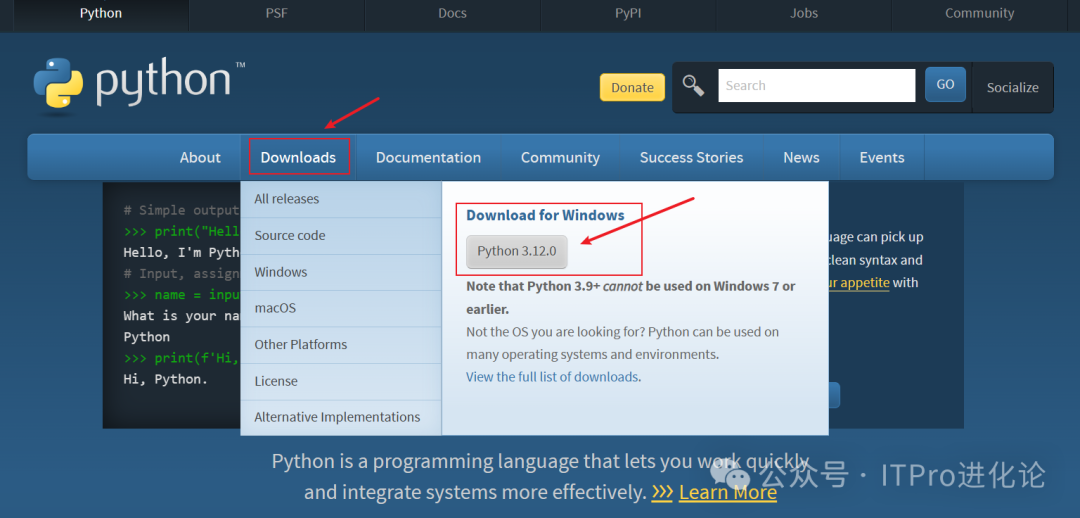Image resolution: width=1080 pixels, height=518 pixels.
Task: Click the Python 3.12.0 download button
Action: pyautogui.click(x=517, y=251)
